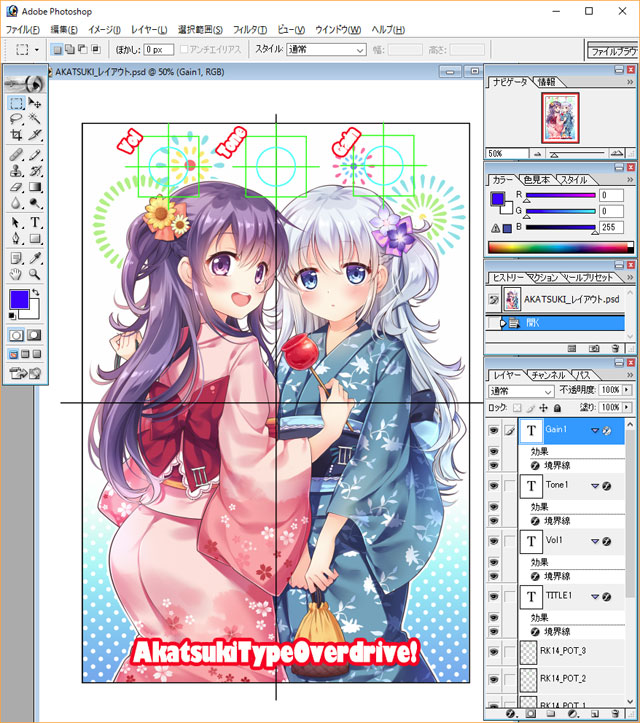Open the File Browser button
The height and width of the screenshot is (723, 640).
(x=613, y=52)
